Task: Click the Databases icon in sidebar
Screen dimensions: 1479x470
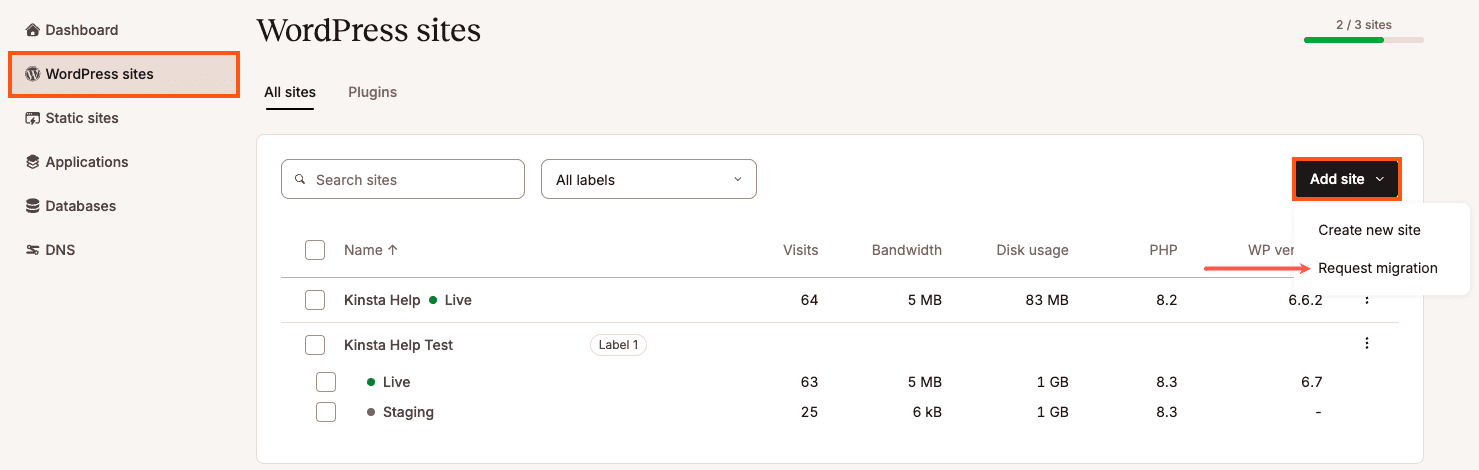Action: (32, 206)
